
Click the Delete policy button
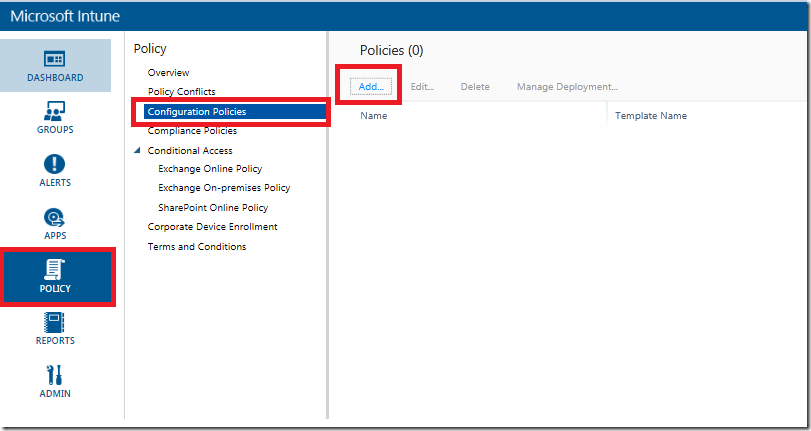tap(475, 87)
